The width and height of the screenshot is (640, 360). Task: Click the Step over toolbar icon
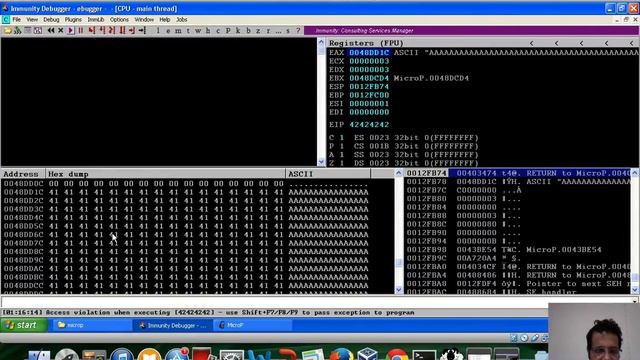[x=102, y=31]
